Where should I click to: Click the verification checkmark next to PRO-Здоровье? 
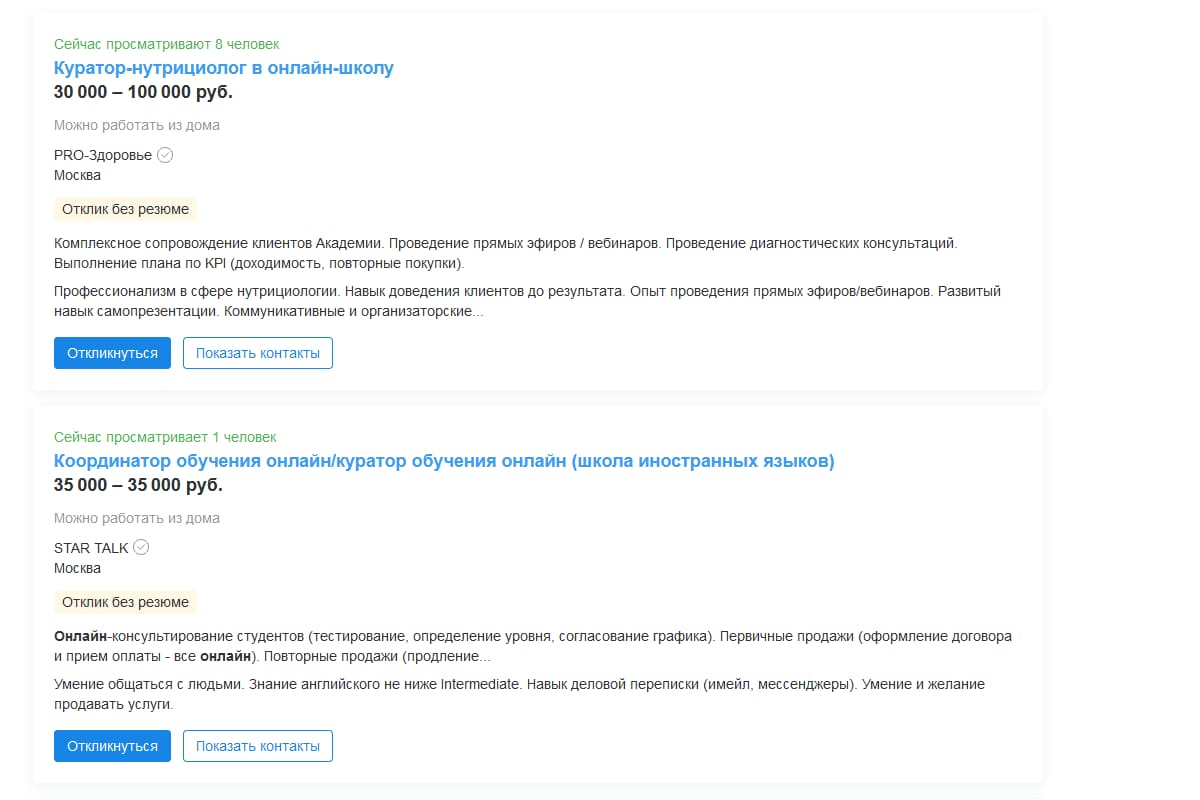pyautogui.click(x=164, y=155)
